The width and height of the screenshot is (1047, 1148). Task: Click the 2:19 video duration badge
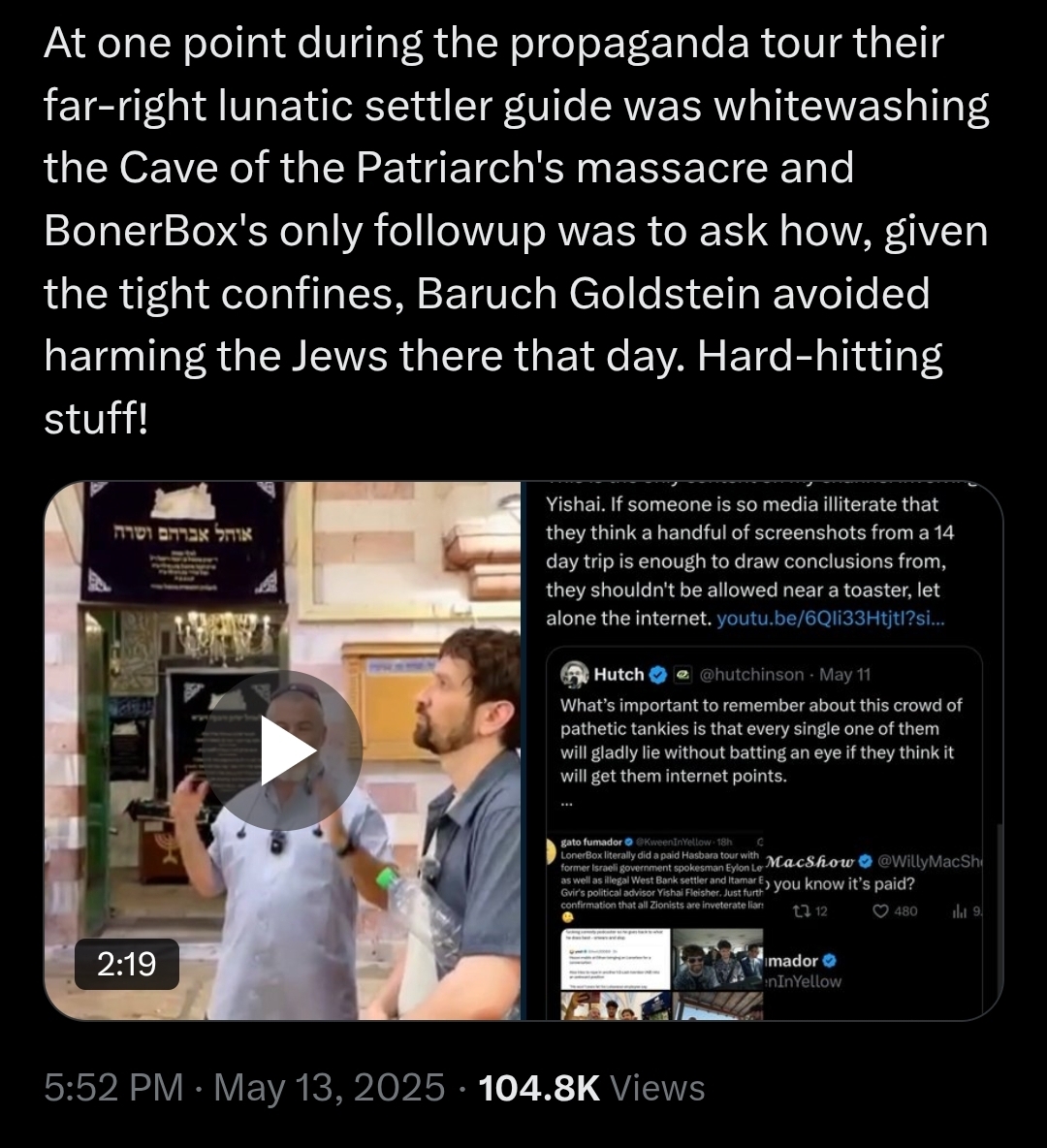pos(127,964)
